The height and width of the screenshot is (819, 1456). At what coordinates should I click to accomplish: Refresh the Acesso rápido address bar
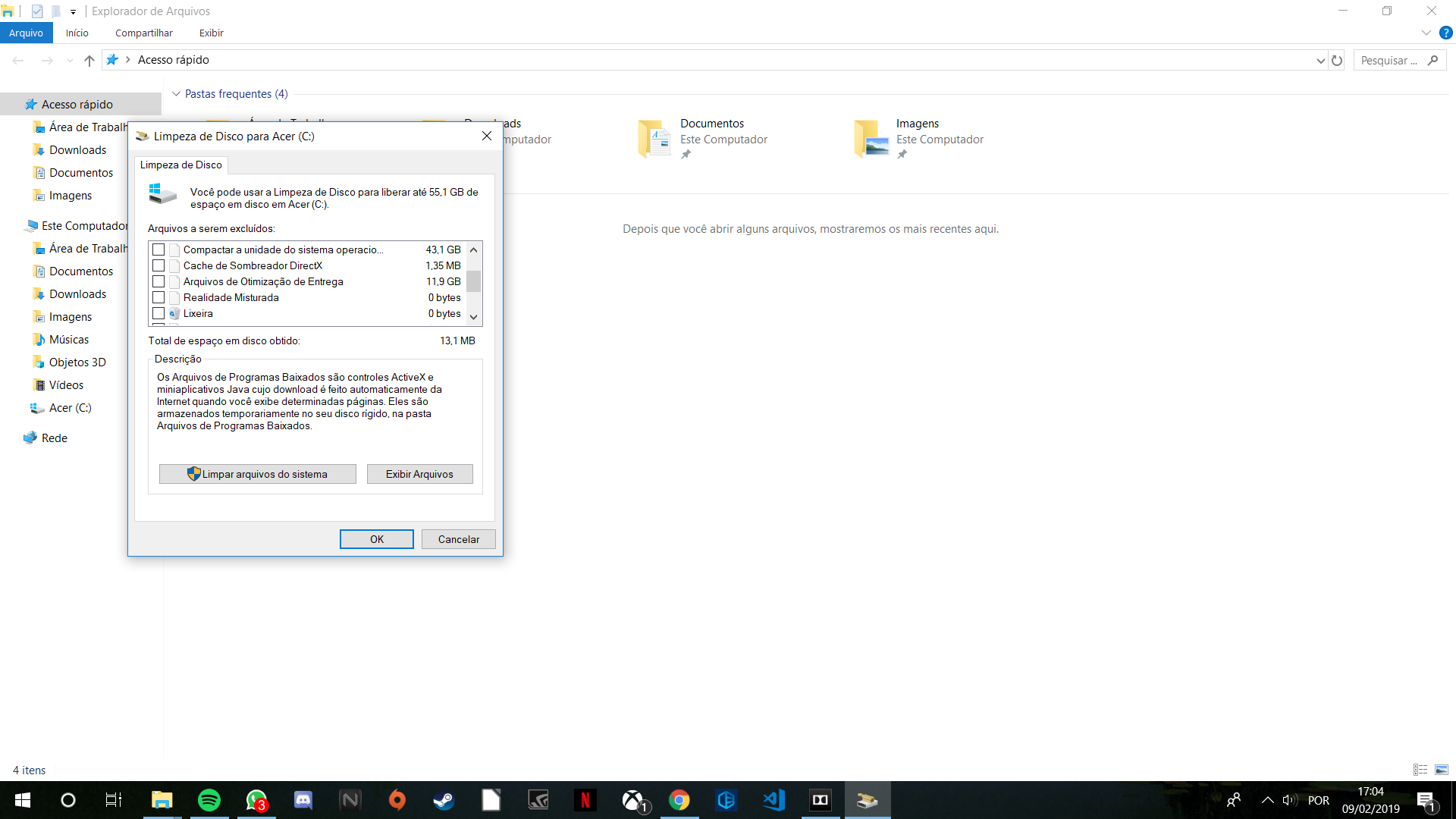tap(1337, 60)
